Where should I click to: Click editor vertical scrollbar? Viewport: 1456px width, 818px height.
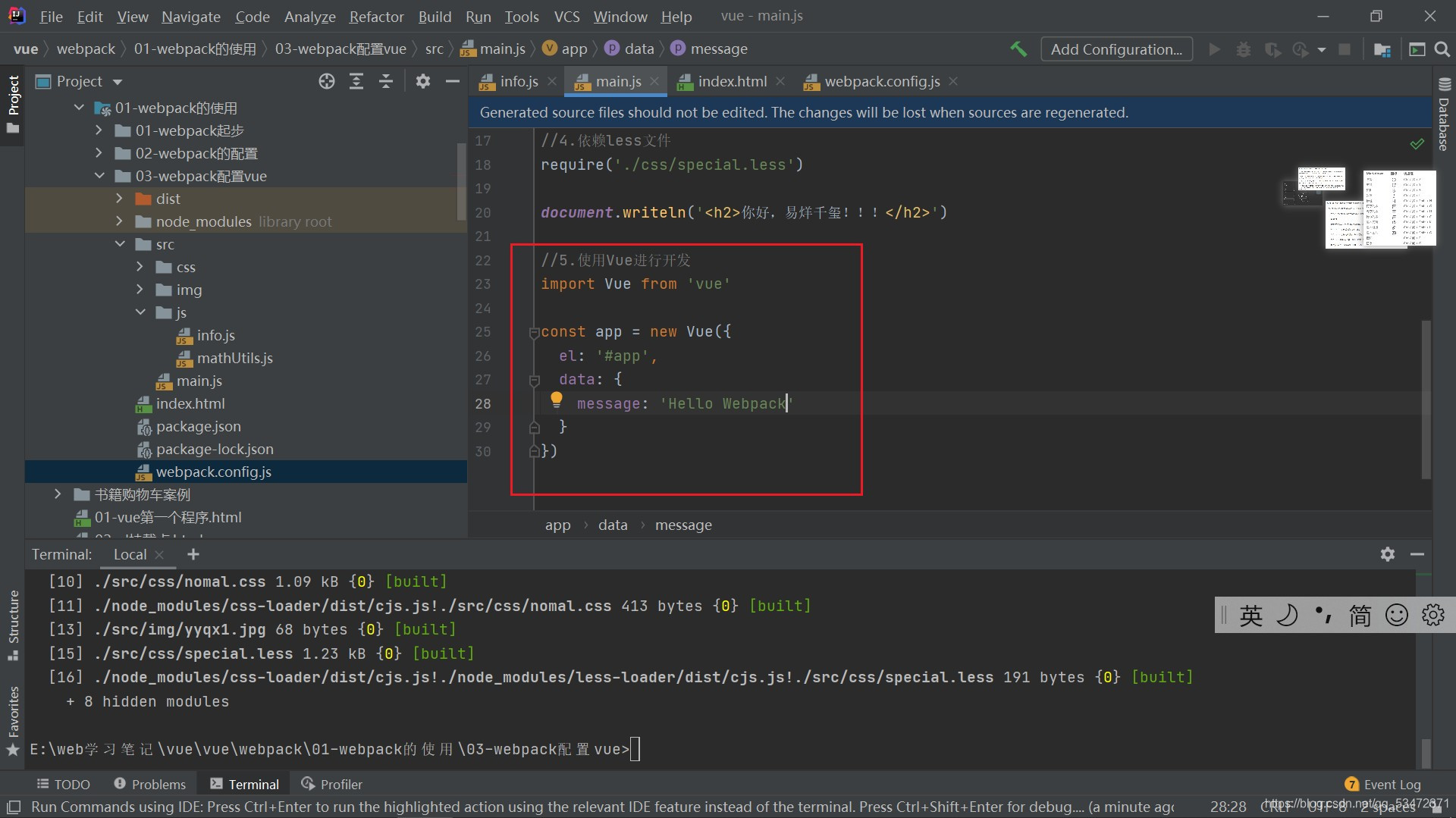1426,400
